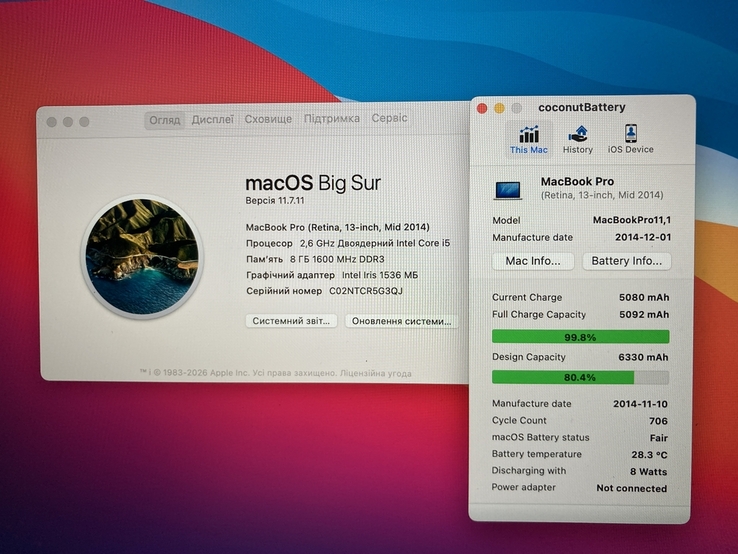Click the 80.4% capacity progress bar

point(580,377)
